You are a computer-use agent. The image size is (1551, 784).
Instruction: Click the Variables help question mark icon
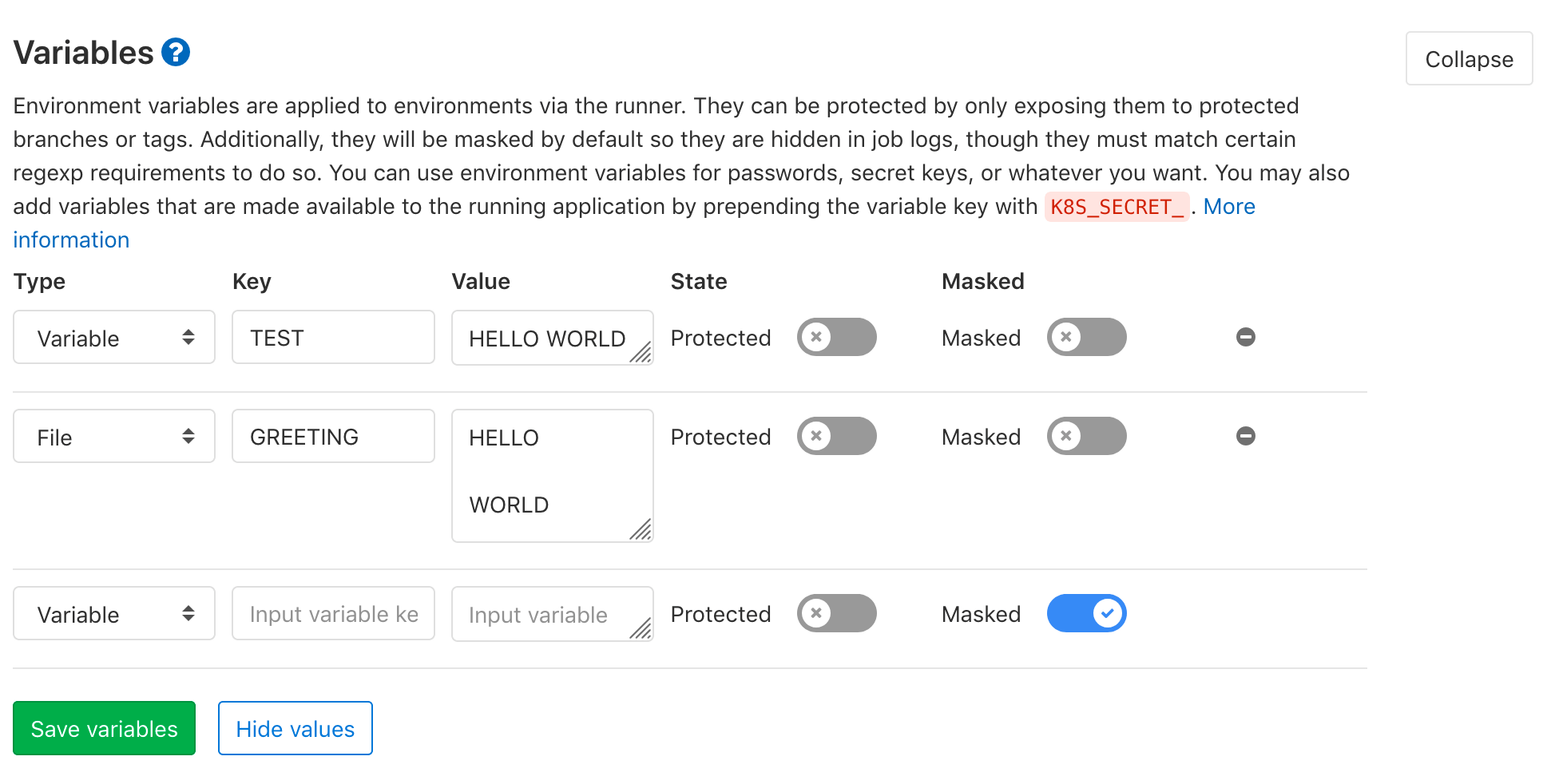pyautogui.click(x=176, y=53)
